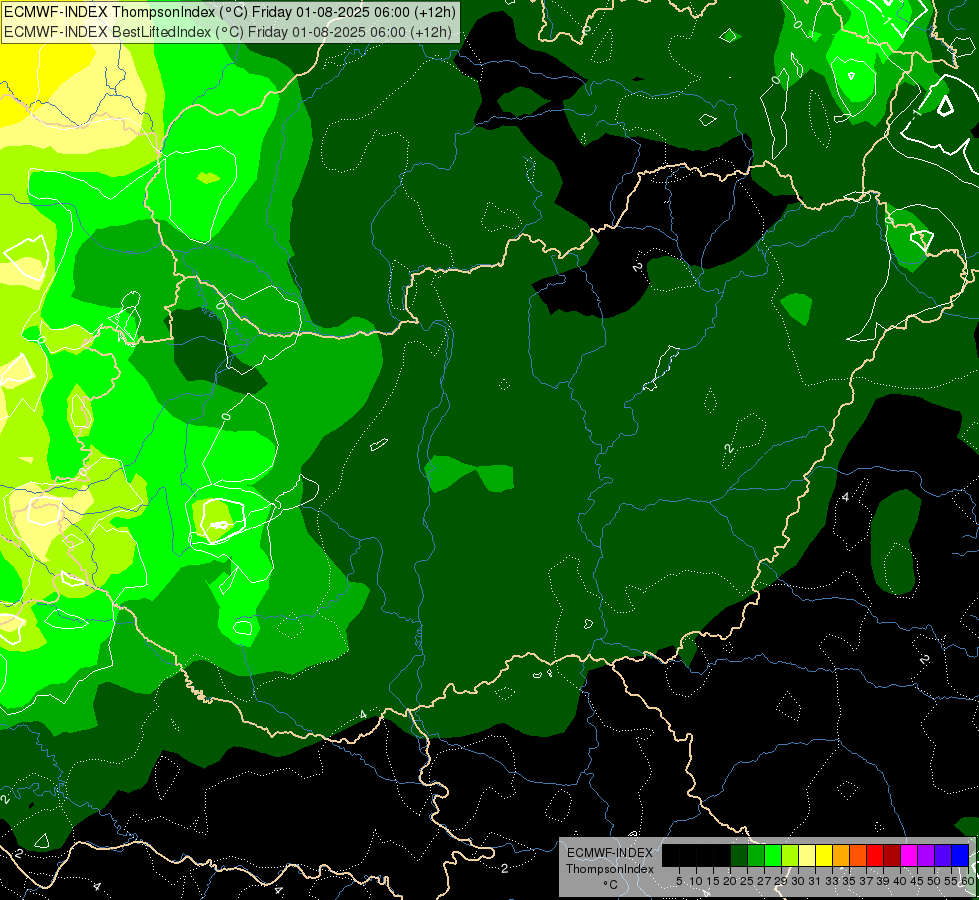Image resolution: width=979 pixels, height=900 pixels.
Task: Click the orange 33–35 legend swatch
Action: (x=841, y=855)
